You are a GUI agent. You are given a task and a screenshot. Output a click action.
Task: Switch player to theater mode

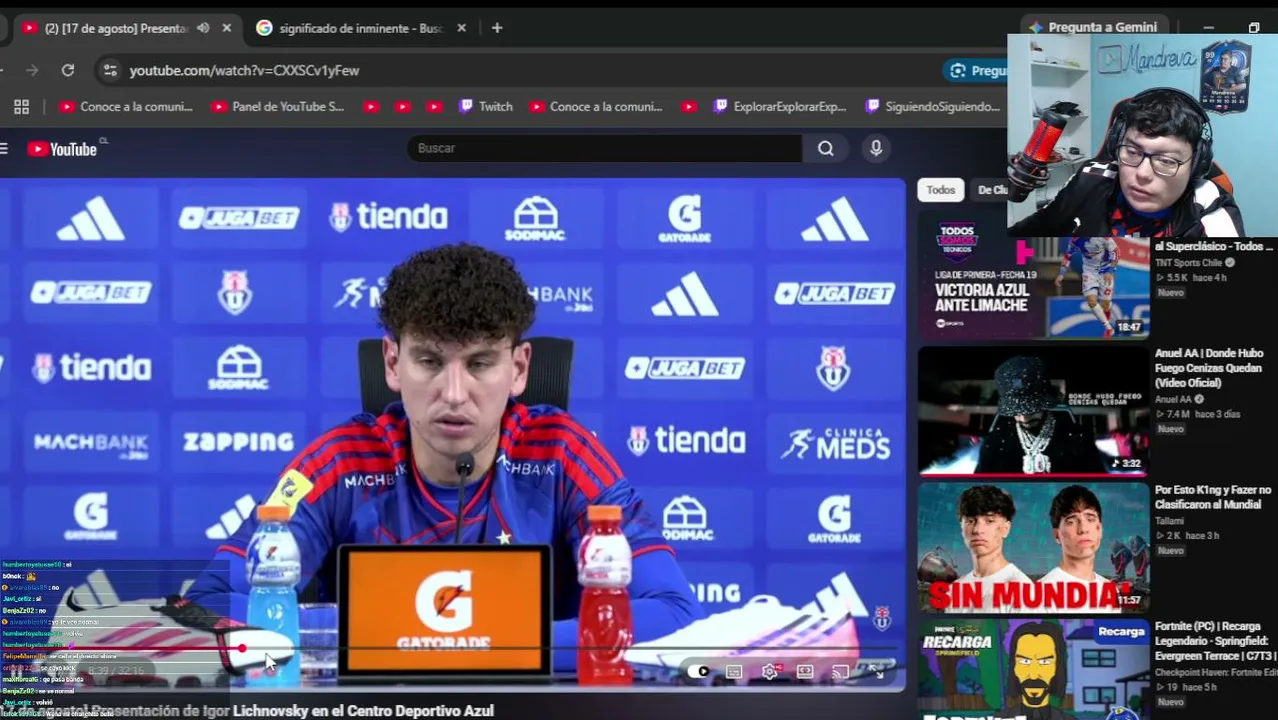click(805, 672)
